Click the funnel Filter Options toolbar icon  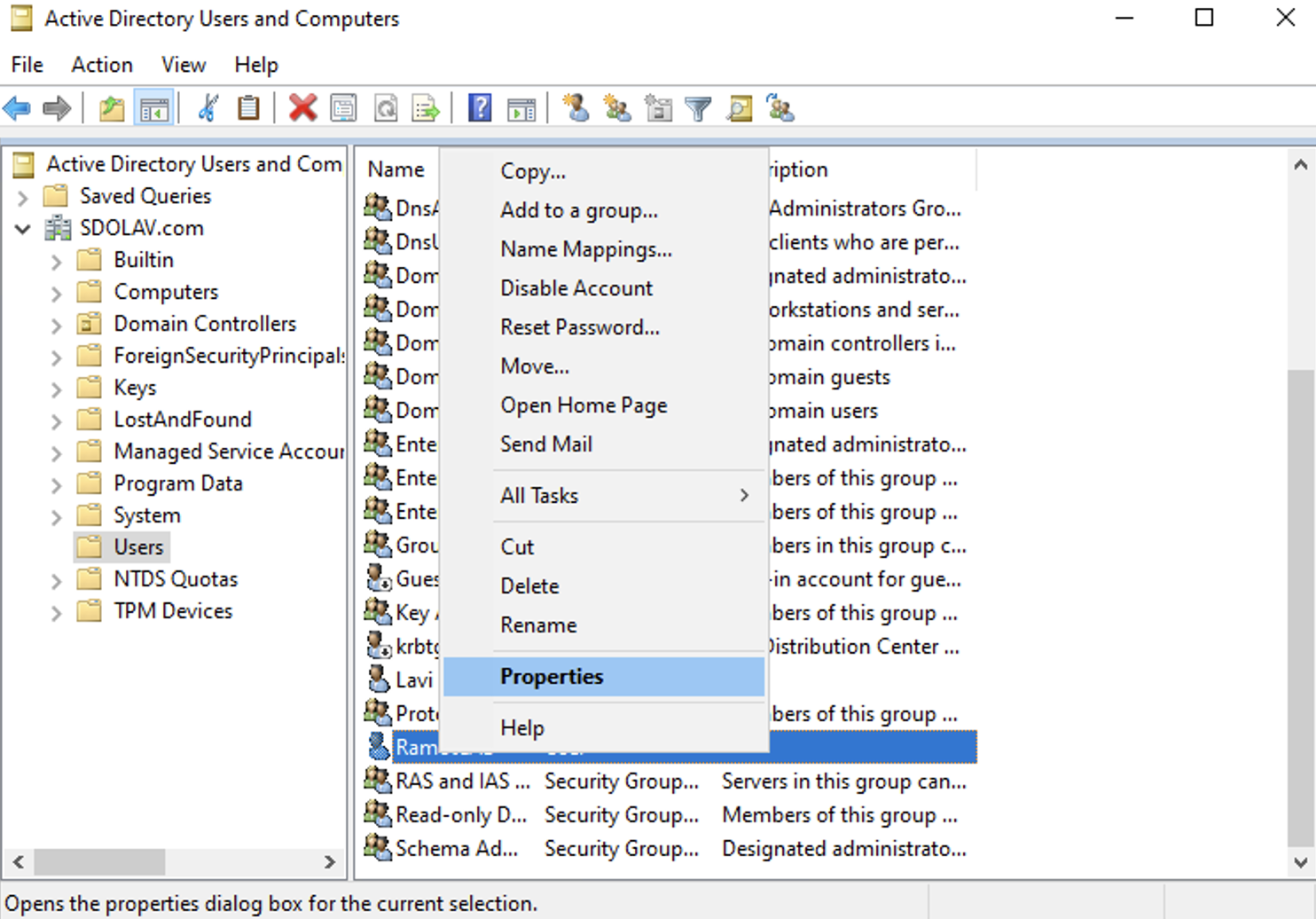pyautogui.click(x=699, y=109)
